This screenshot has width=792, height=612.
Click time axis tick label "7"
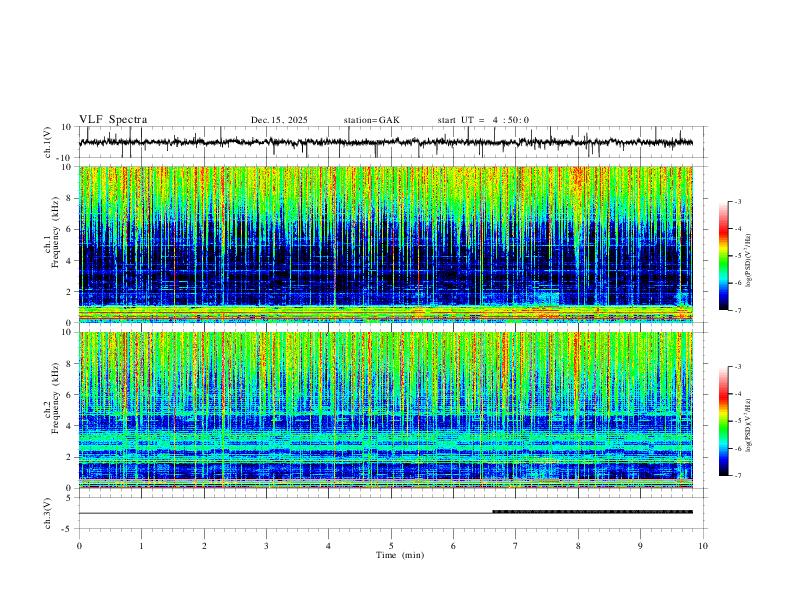coord(516,546)
